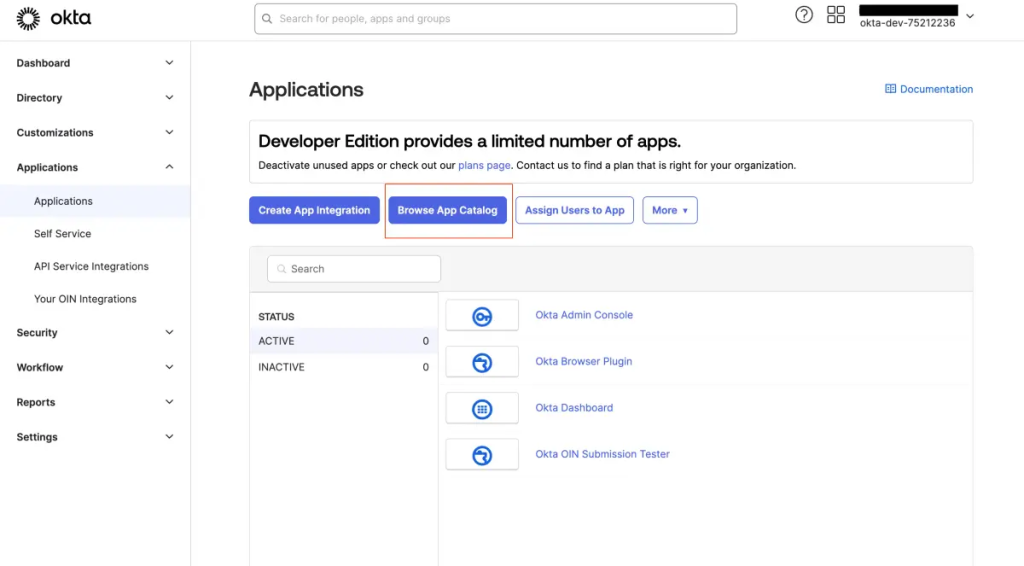Click the Okta Browser Plugin app icon
1024x566 pixels.
coord(482,362)
